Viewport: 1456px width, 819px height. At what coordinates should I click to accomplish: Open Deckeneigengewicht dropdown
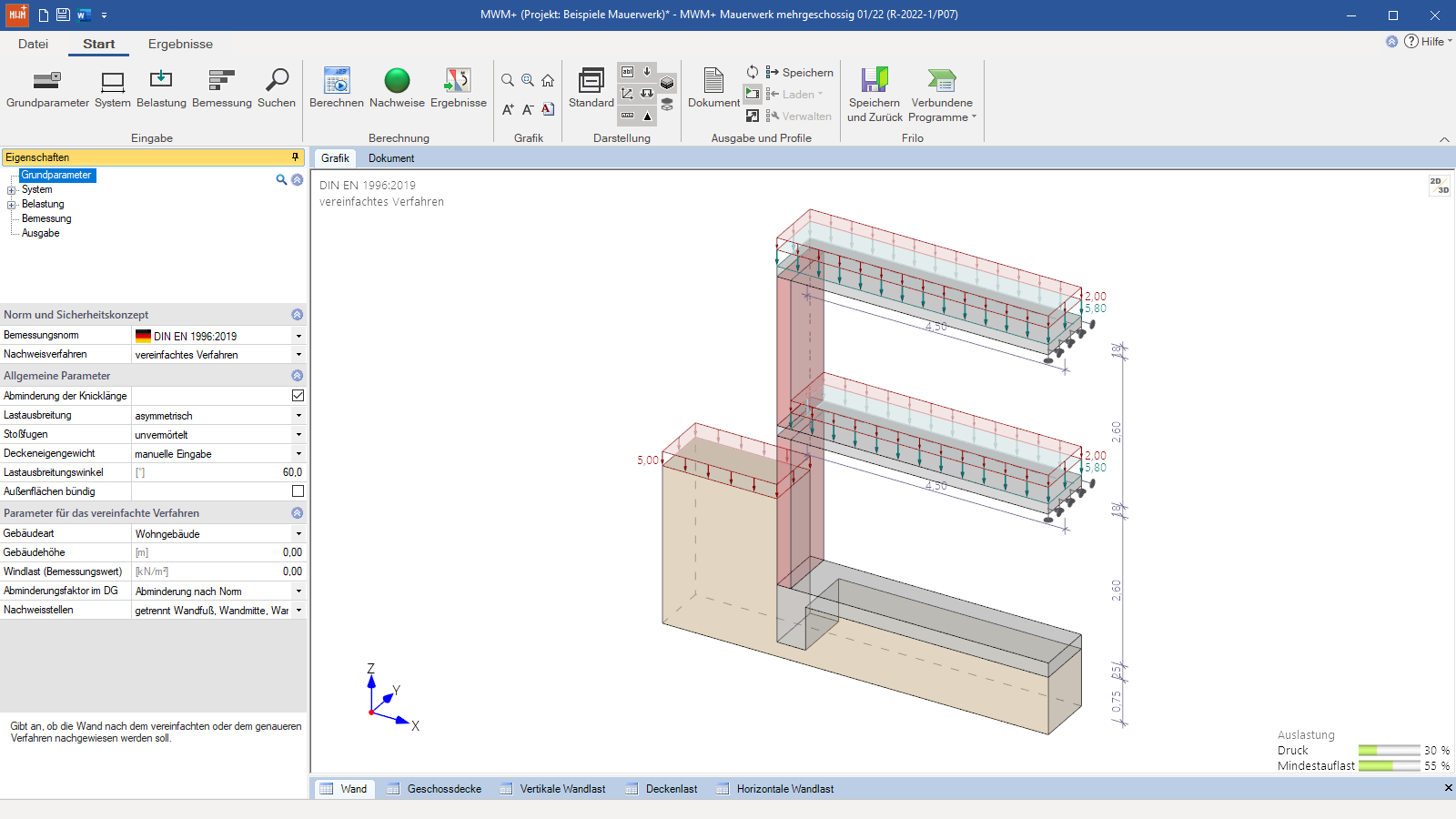(298, 453)
